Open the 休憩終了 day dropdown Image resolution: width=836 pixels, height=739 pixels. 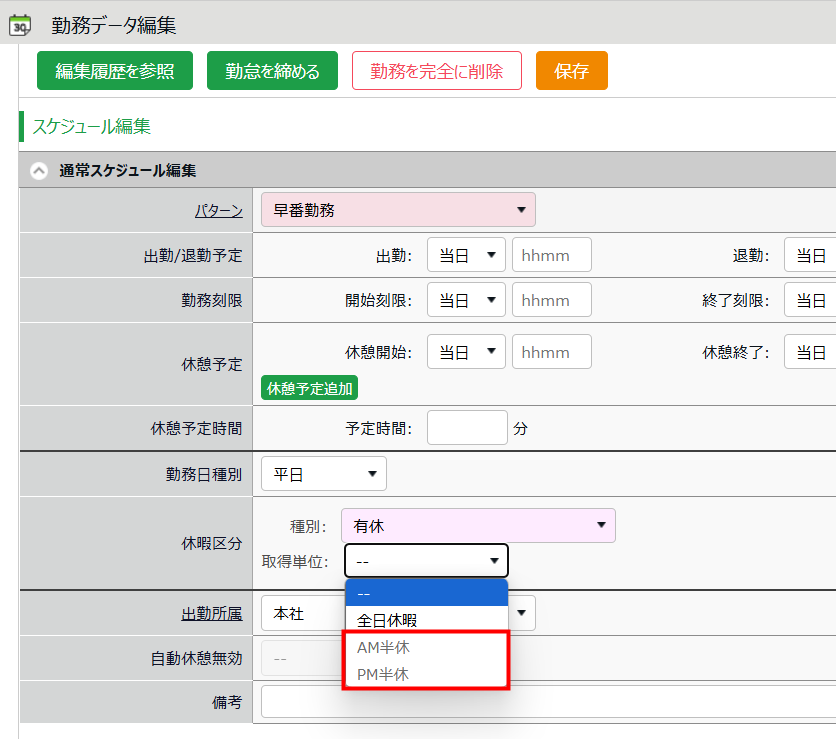[810, 351]
